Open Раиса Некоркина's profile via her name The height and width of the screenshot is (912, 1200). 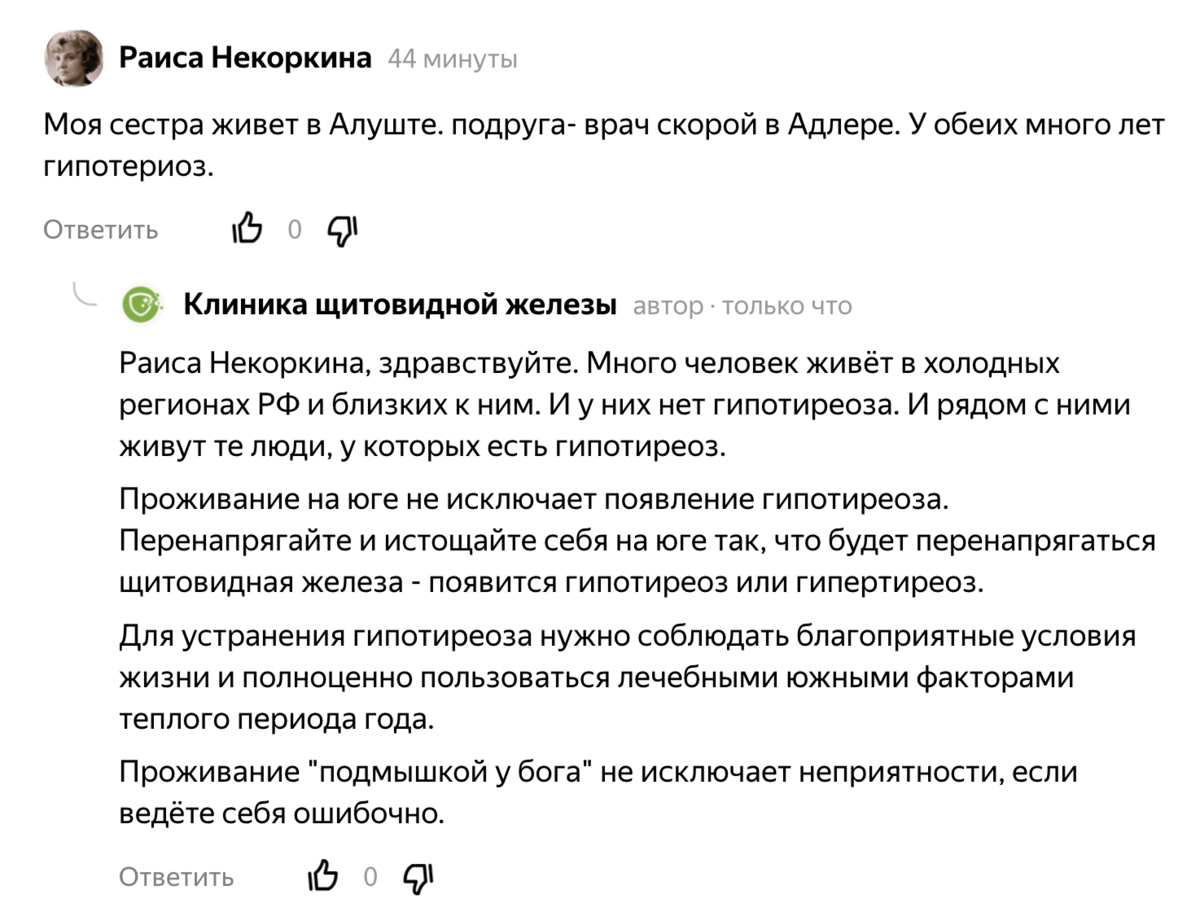point(244,58)
